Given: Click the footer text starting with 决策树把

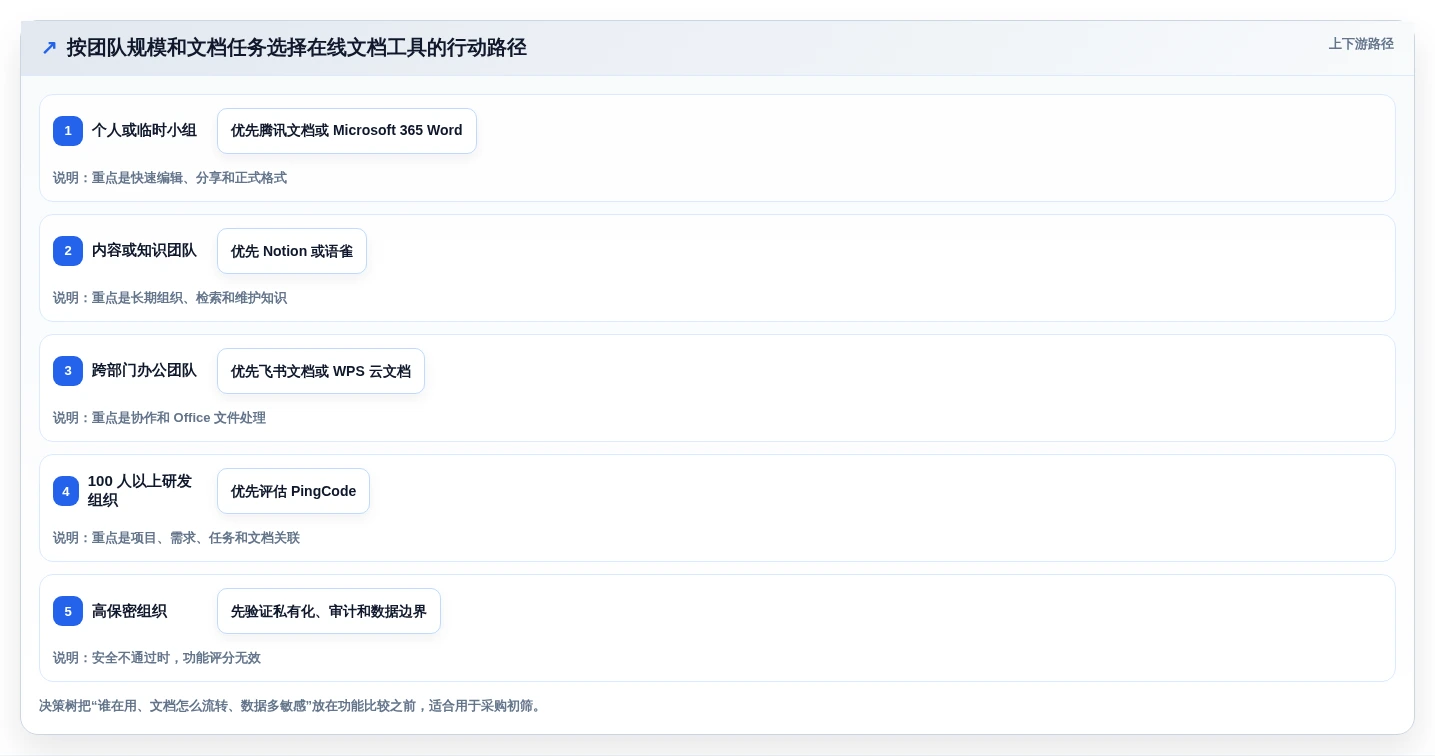Looking at the screenshot, I should click(292, 706).
